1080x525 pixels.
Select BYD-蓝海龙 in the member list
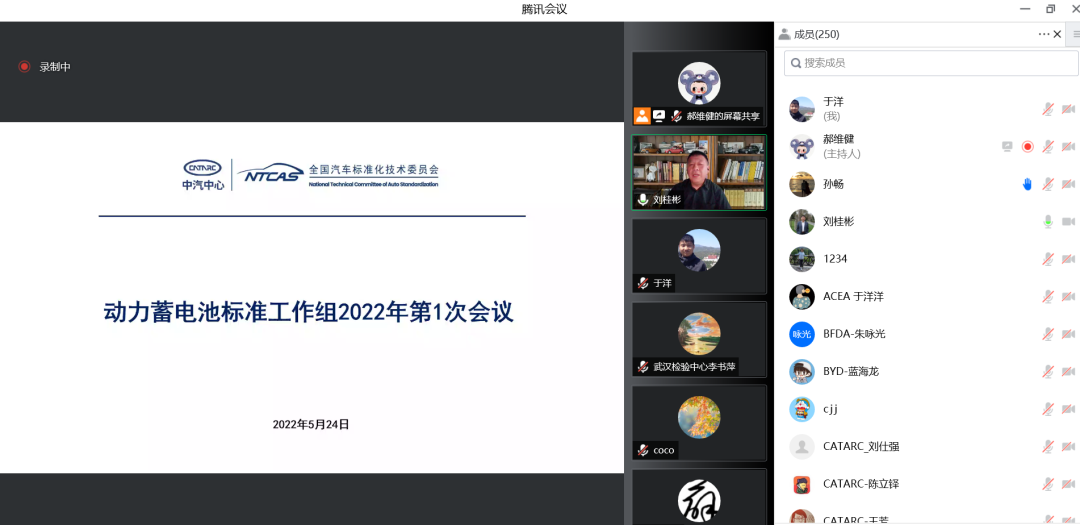[x=850, y=371]
